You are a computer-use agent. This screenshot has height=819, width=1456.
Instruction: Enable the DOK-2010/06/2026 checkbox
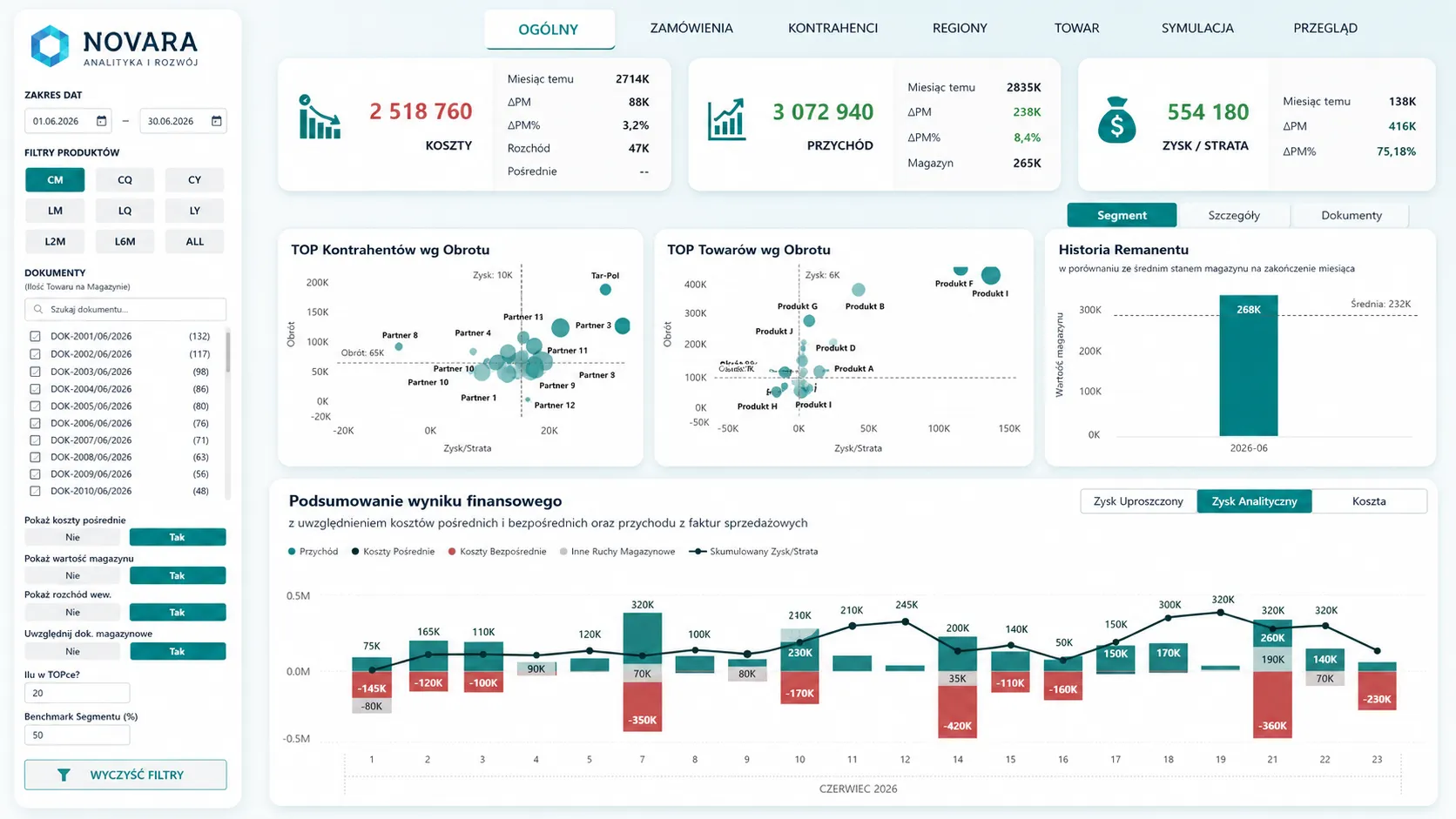tap(35, 491)
